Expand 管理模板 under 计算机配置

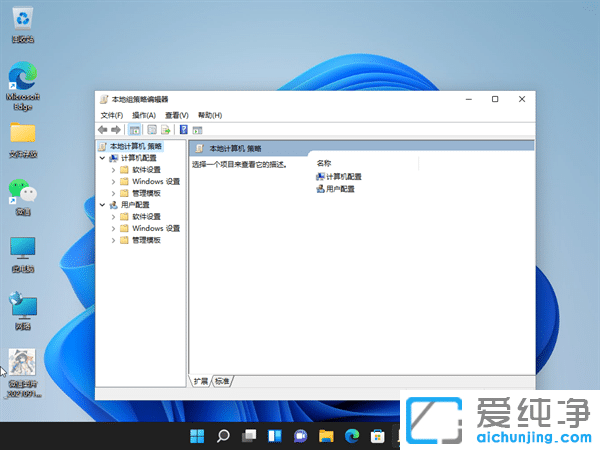[x=113, y=193]
